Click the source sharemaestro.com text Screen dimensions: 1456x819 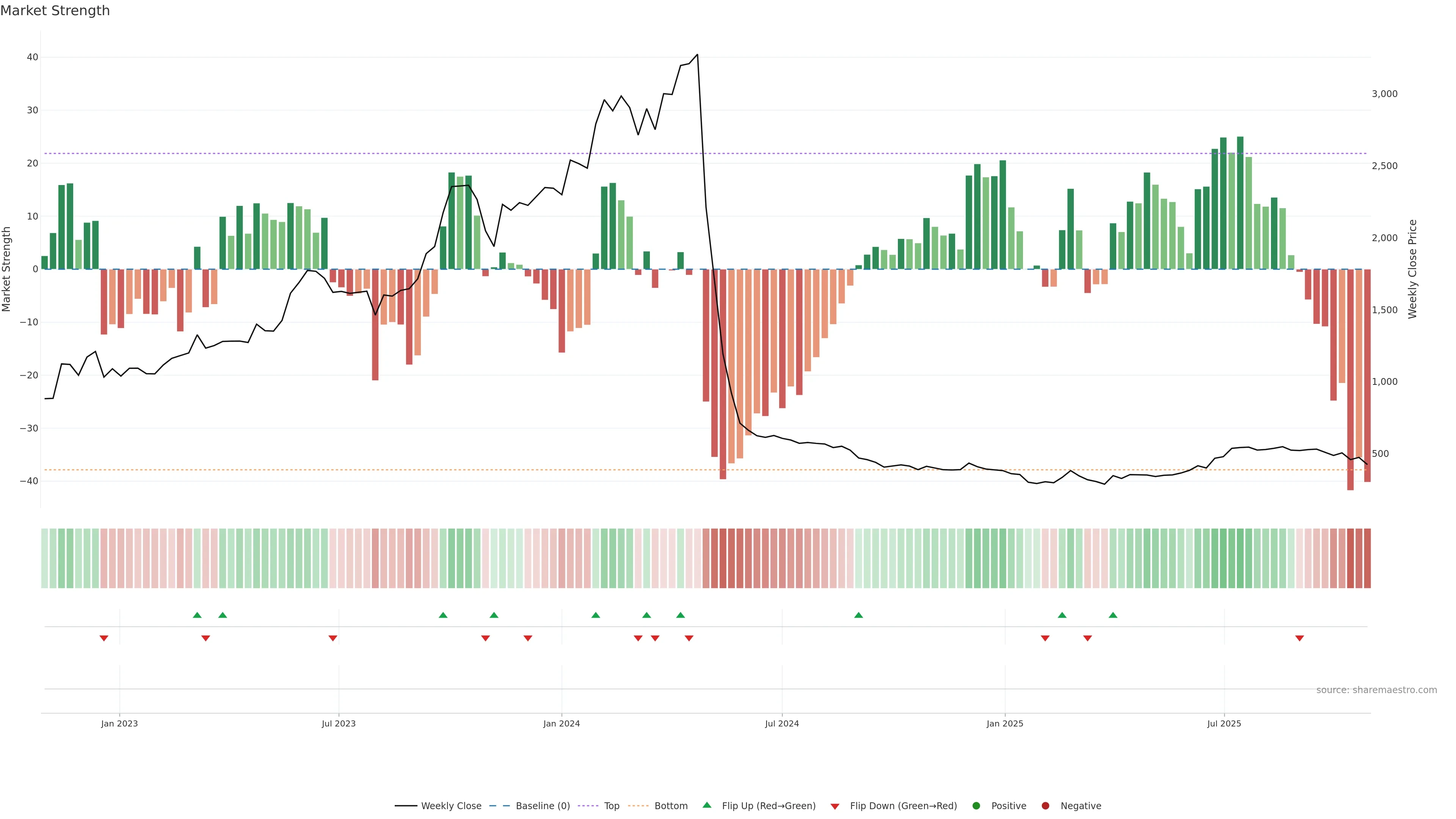tap(1376, 690)
